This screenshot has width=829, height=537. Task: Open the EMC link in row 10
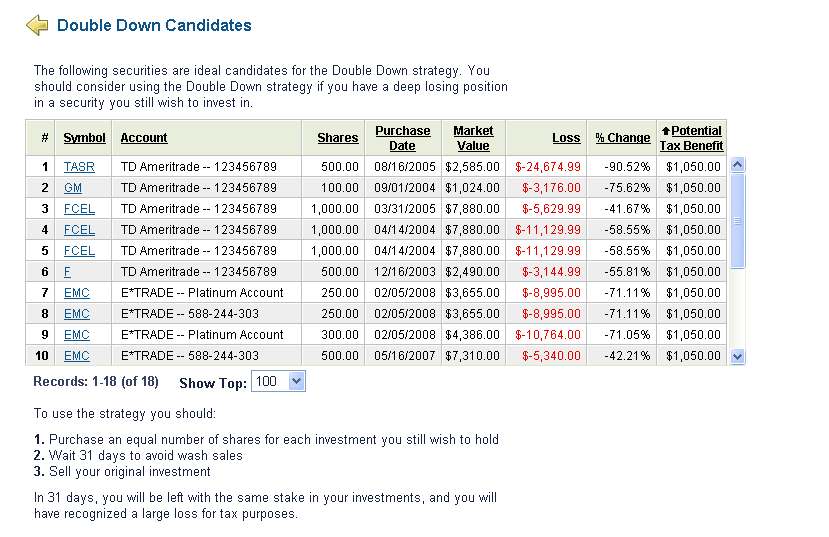(77, 356)
